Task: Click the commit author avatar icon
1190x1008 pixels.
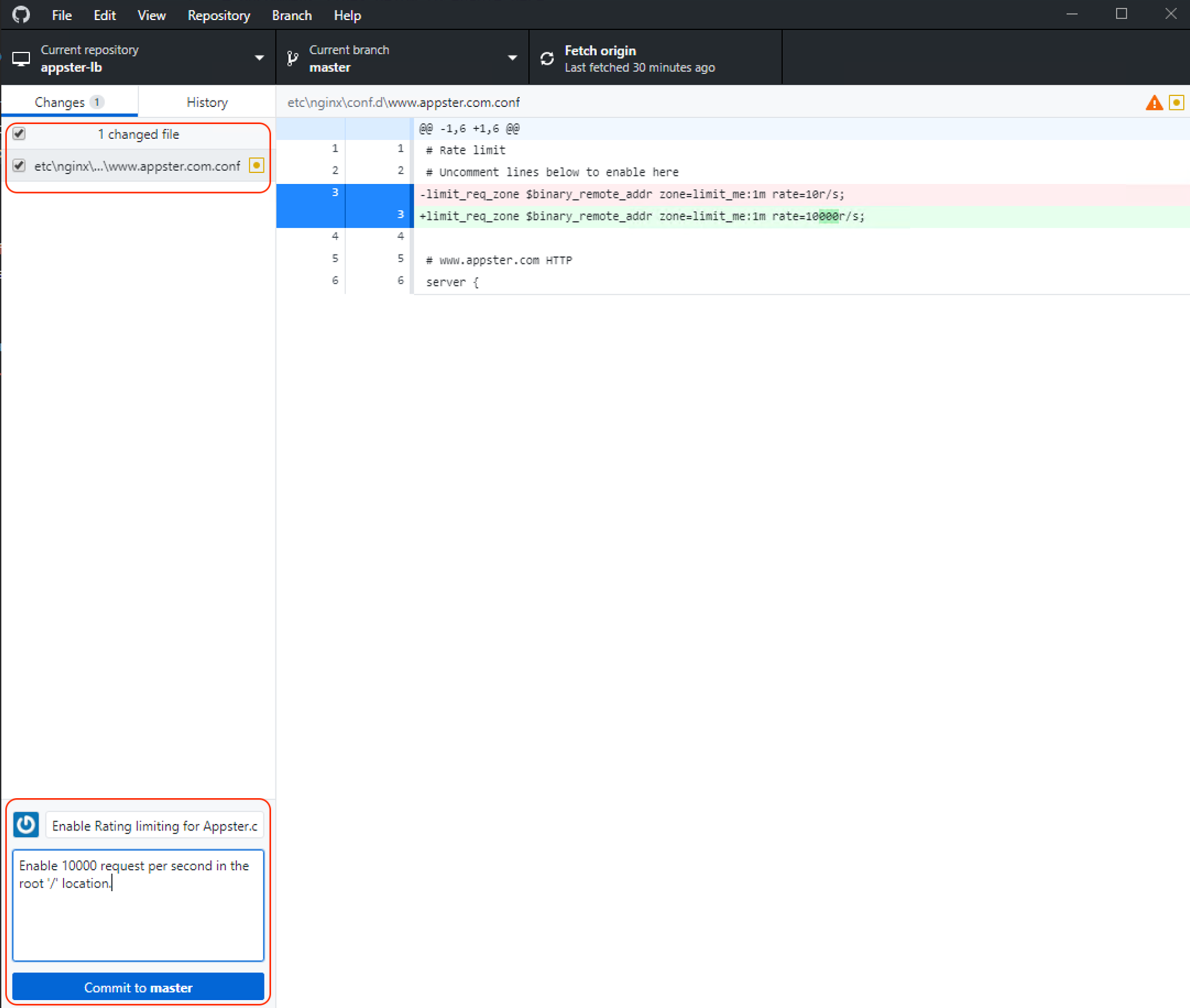Action: 26,825
